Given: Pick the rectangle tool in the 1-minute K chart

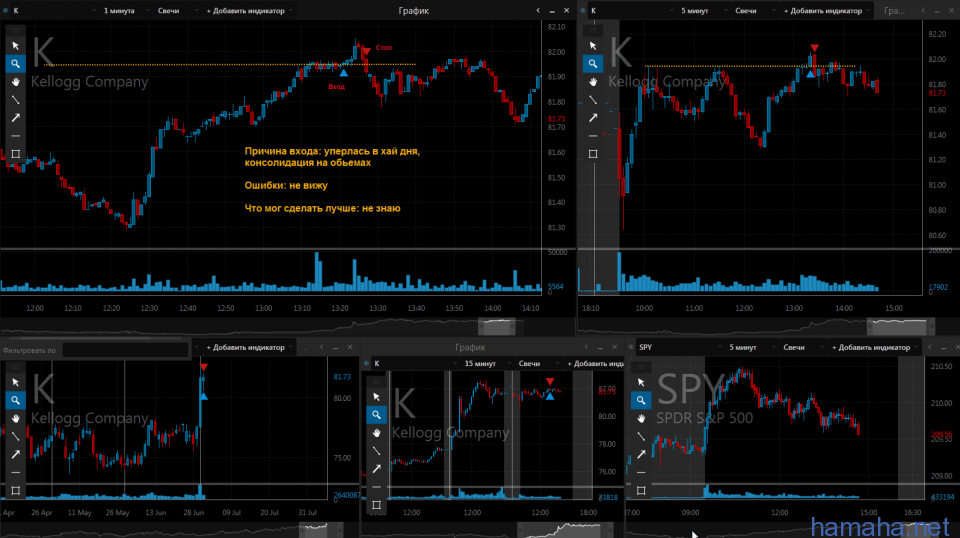Looking at the screenshot, I should [15, 154].
